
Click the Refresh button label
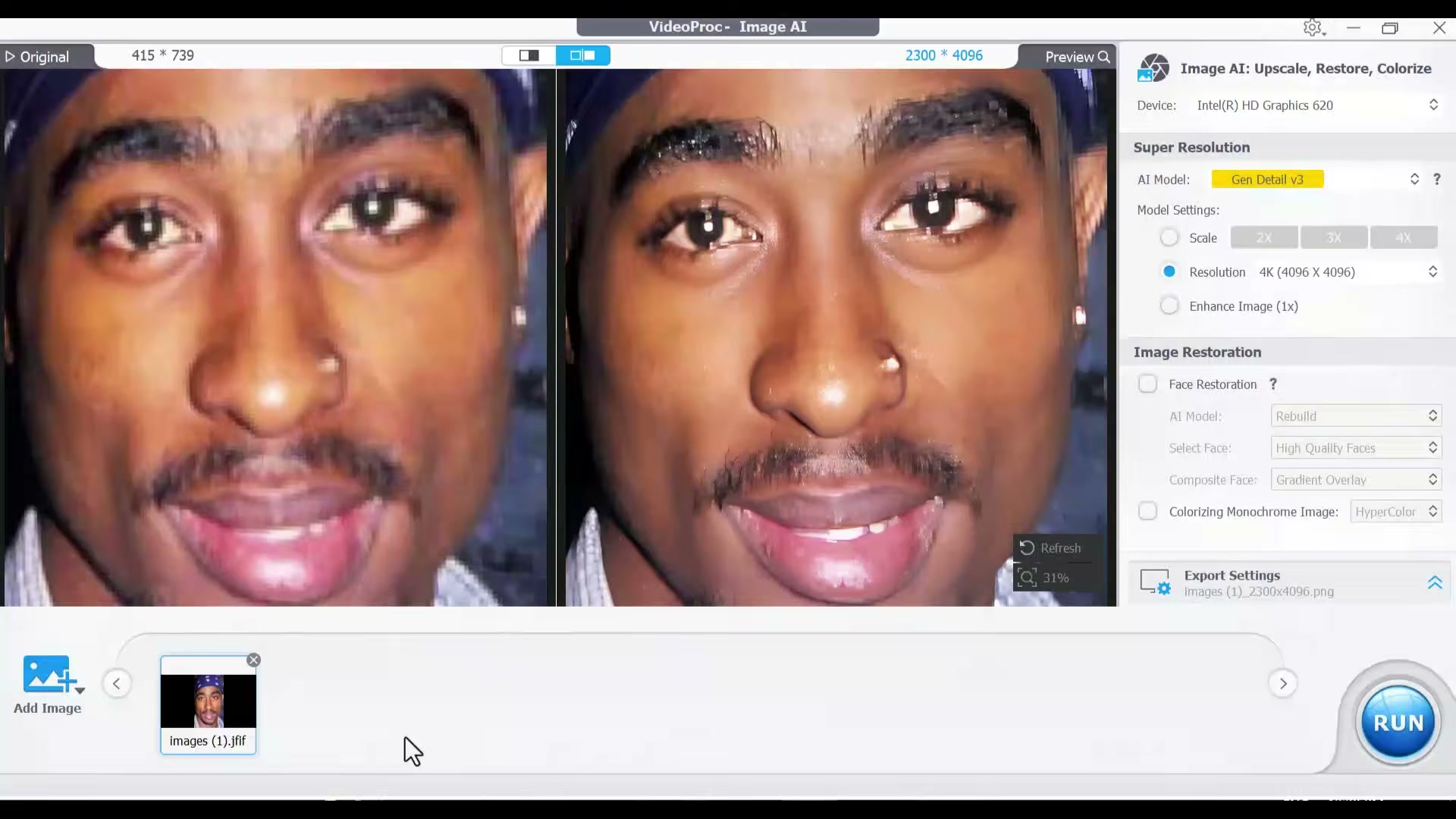click(1060, 548)
